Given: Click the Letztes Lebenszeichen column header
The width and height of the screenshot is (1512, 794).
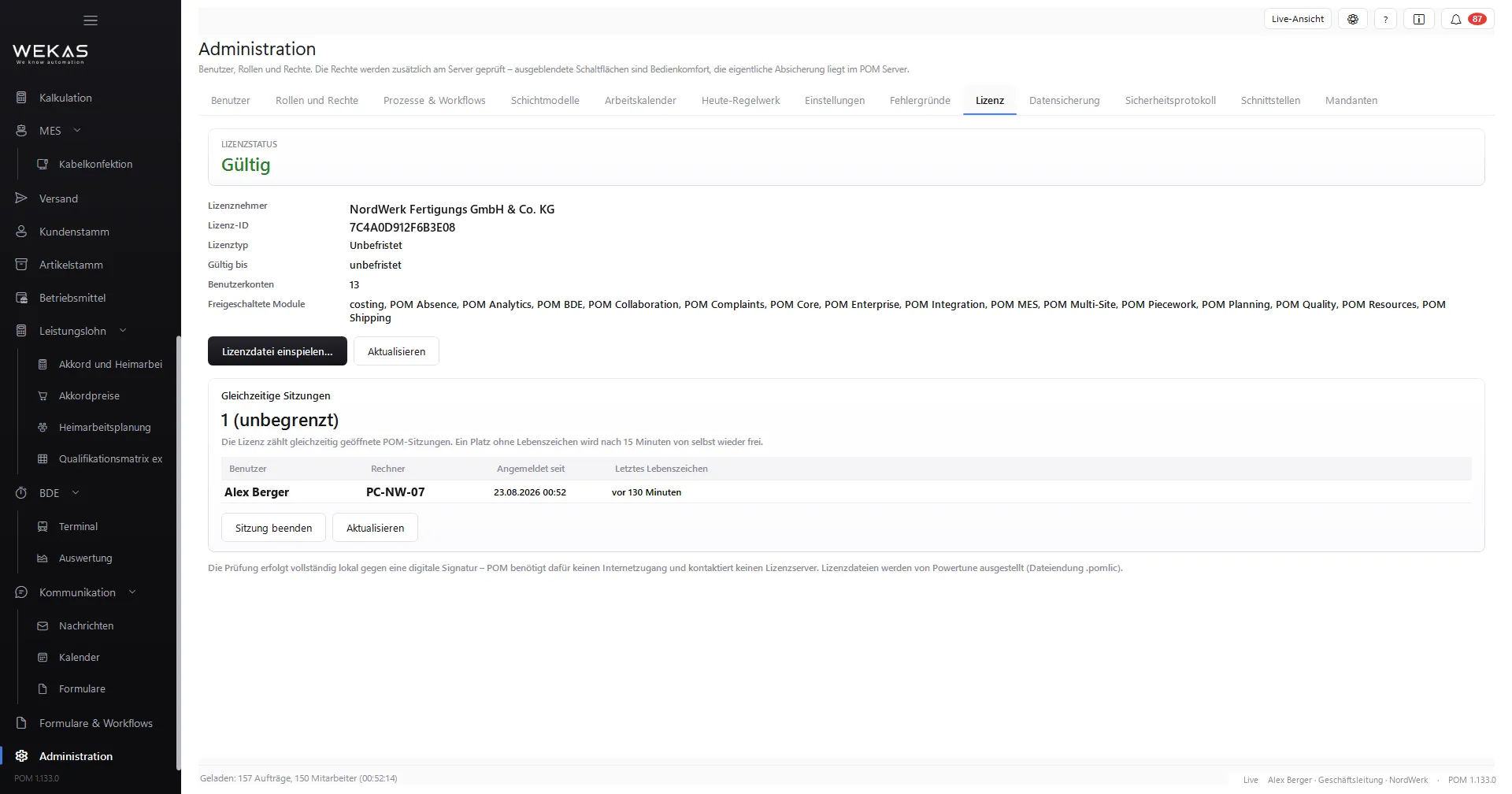Looking at the screenshot, I should click(661, 469).
